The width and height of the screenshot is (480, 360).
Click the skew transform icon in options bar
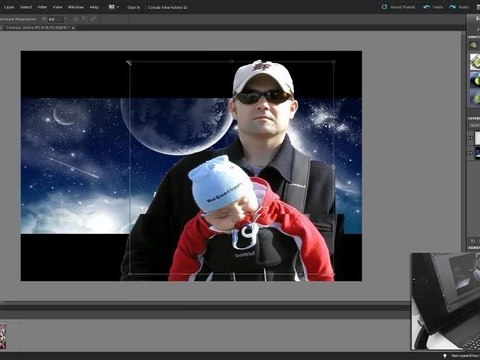(93, 19)
